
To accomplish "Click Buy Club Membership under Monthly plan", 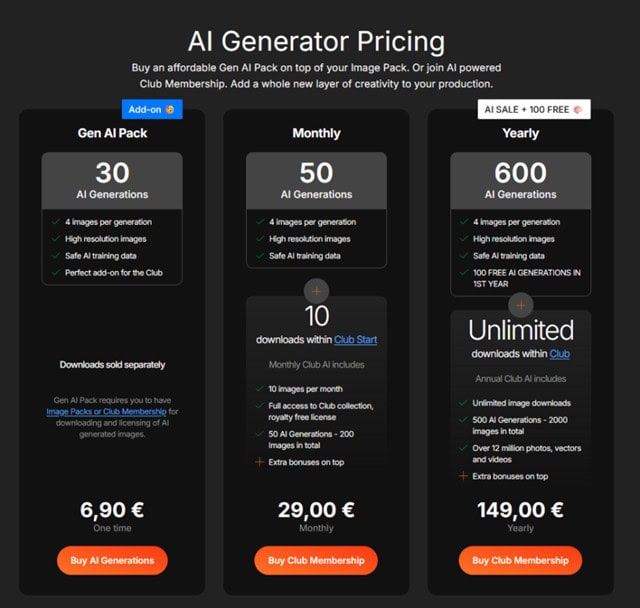I will pyautogui.click(x=316, y=560).
